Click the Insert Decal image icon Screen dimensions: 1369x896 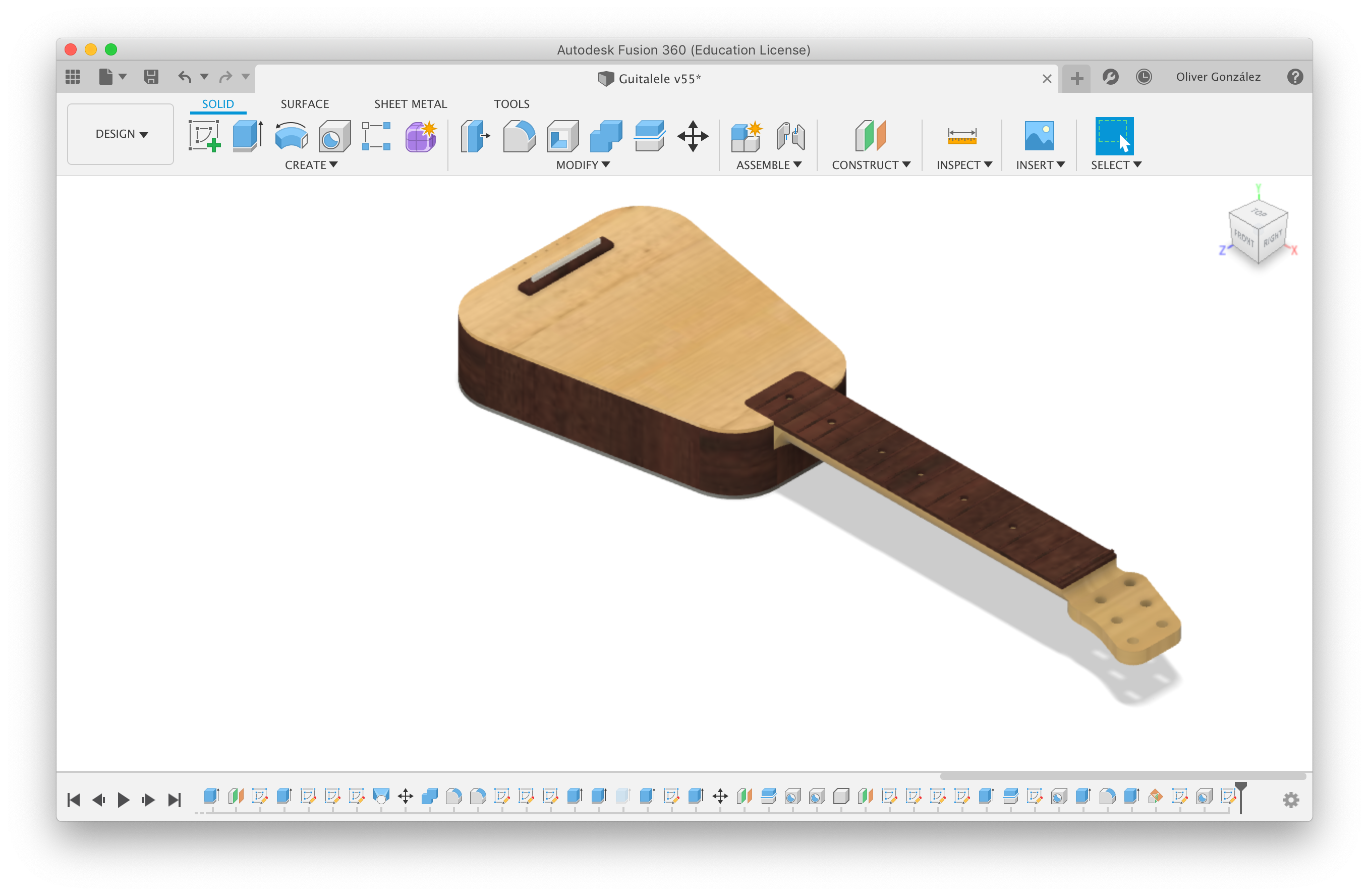(x=1039, y=136)
